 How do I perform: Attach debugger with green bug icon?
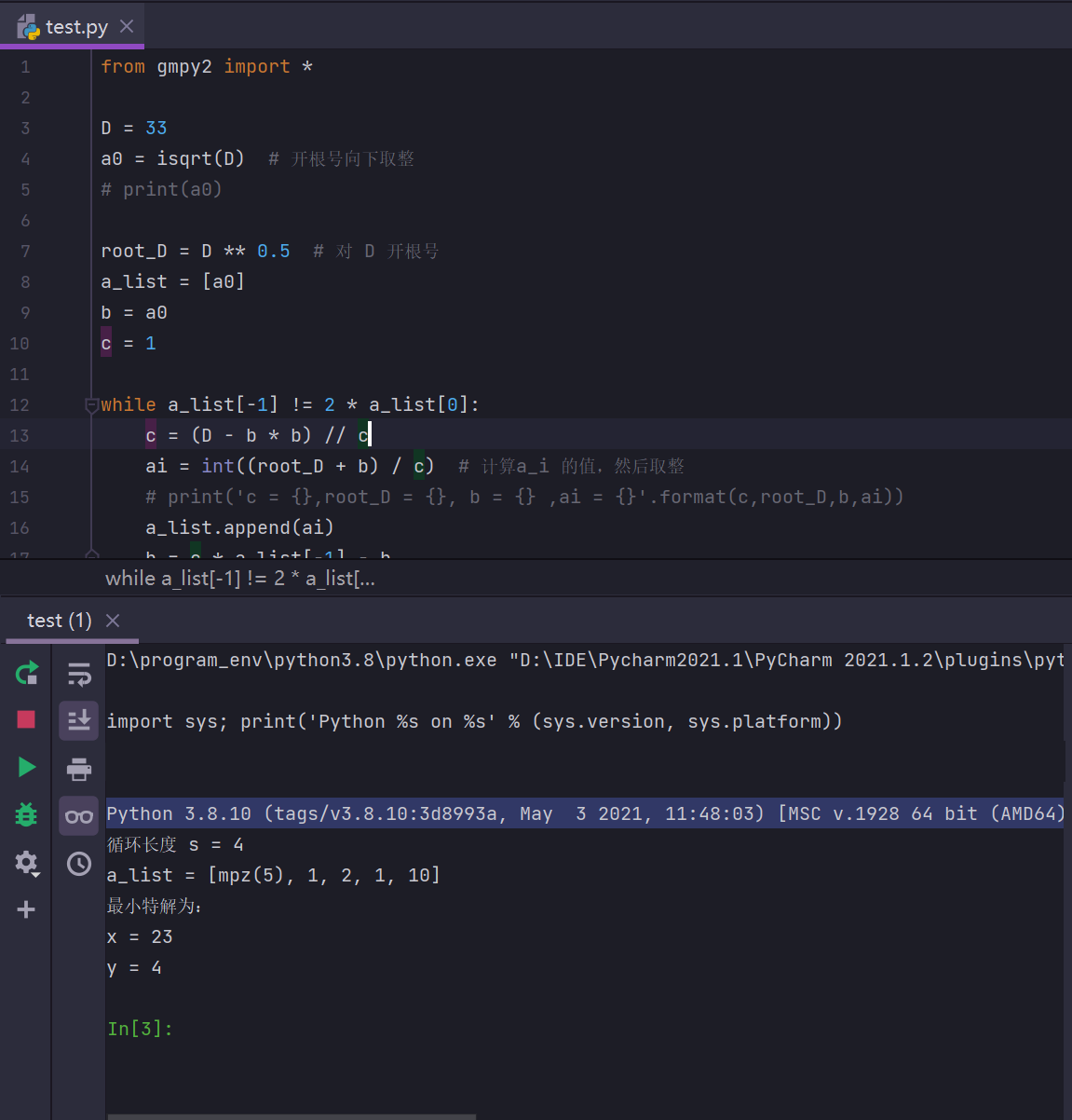(x=26, y=814)
